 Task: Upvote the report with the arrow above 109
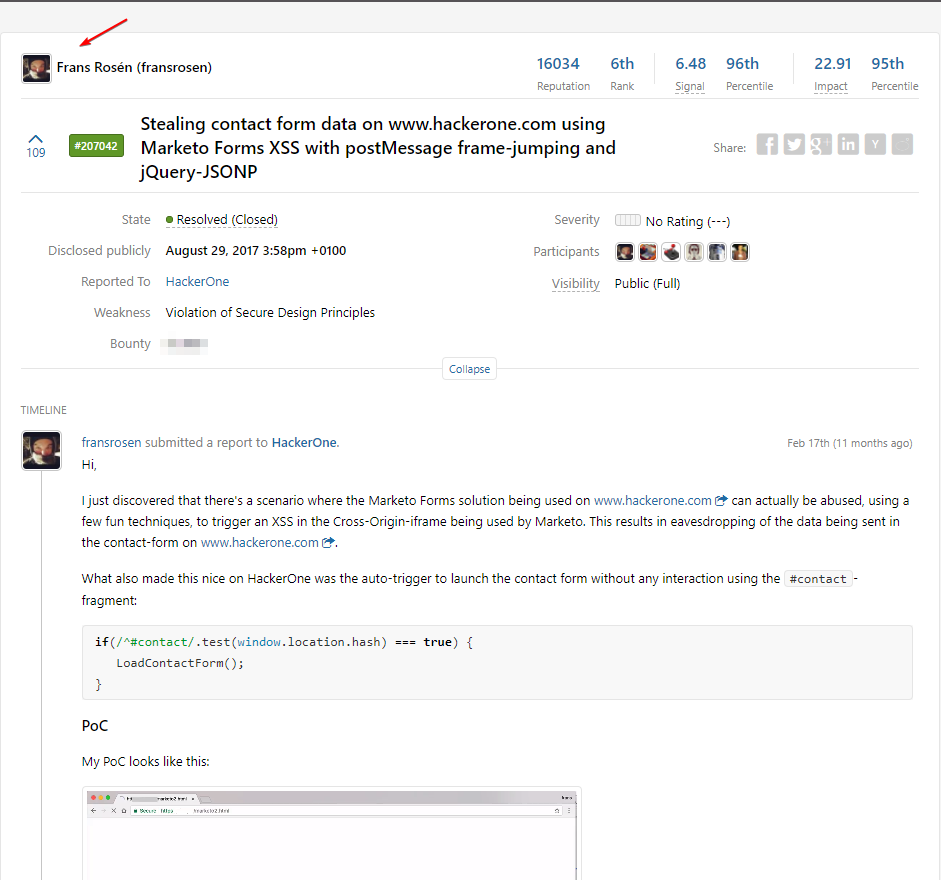pyautogui.click(x=35, y=139)
